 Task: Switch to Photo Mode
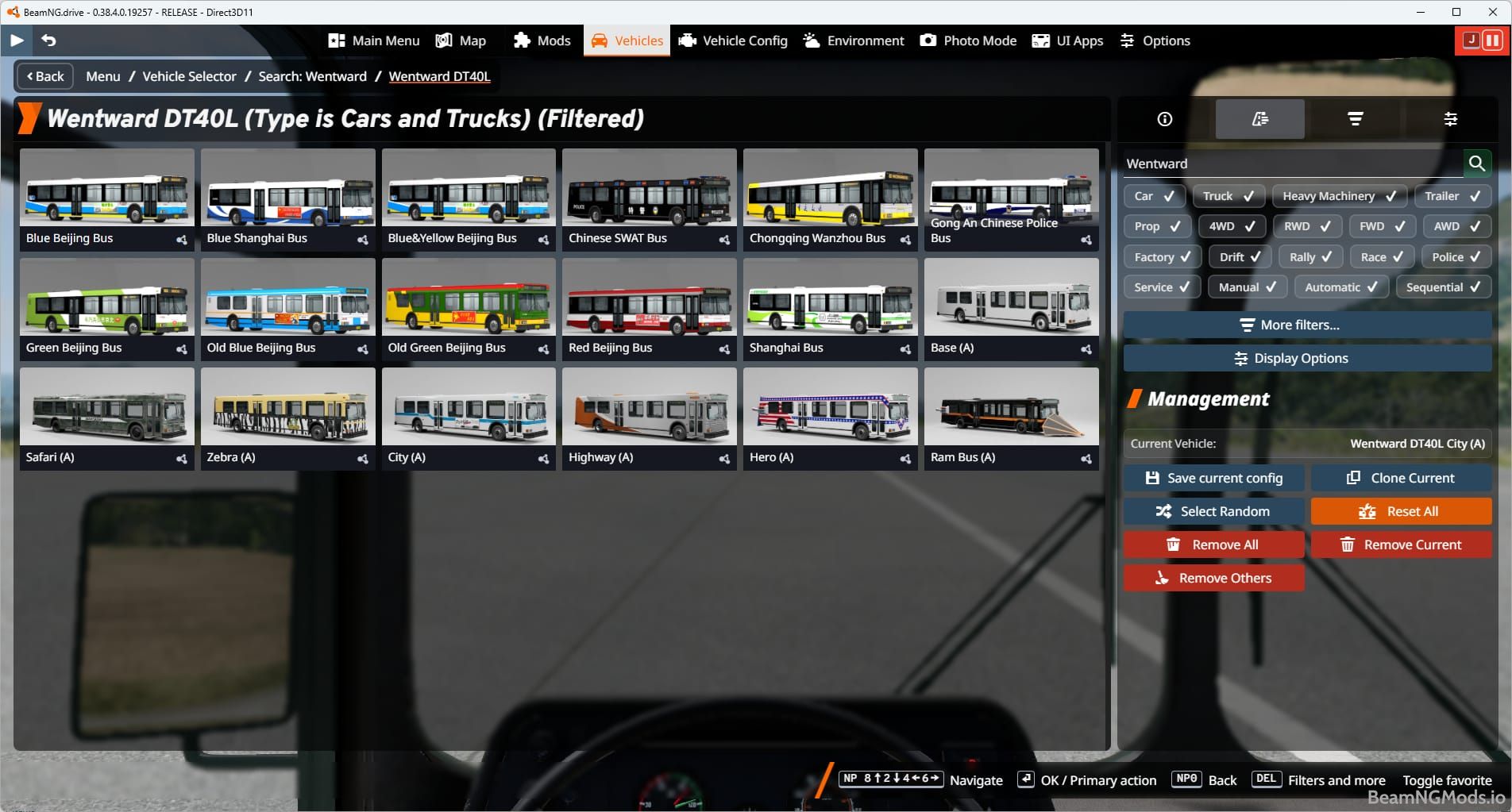coord(967,40)
